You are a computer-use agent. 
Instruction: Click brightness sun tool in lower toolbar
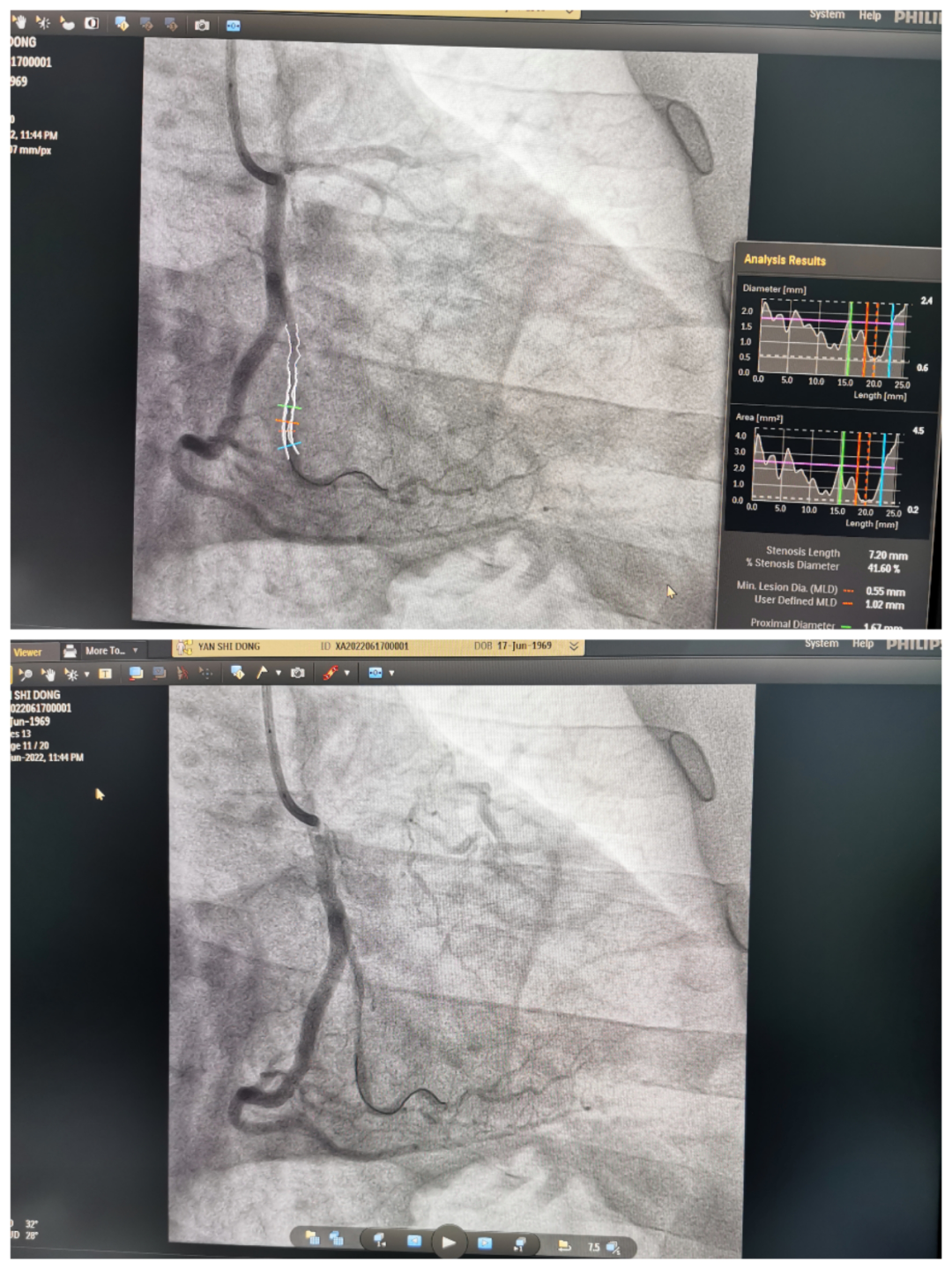point(71,675)
